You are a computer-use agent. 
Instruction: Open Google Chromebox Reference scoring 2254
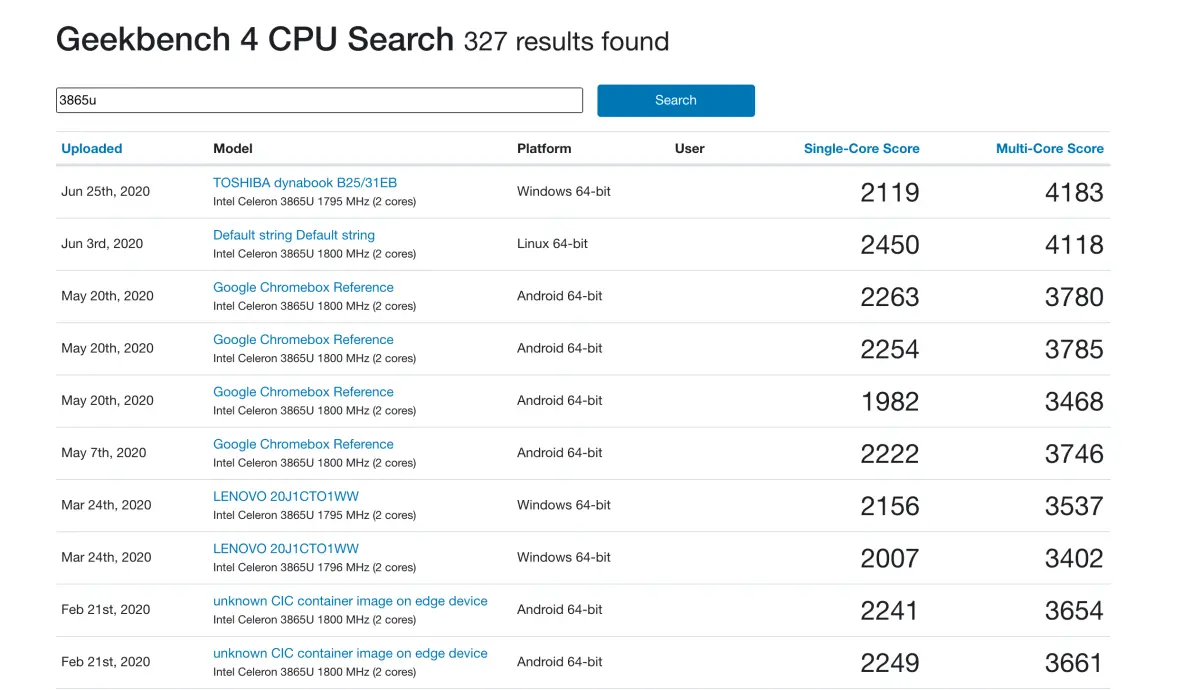coord(303,340)
